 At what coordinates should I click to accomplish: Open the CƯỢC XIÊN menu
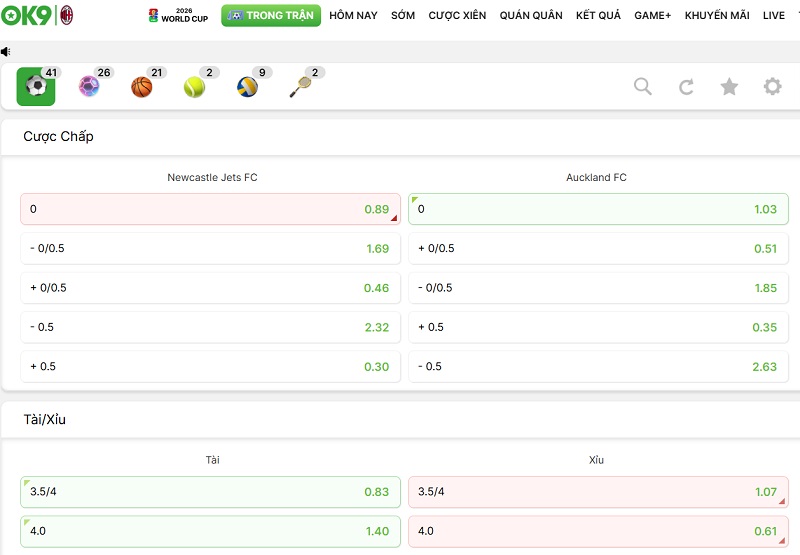click(x=457, y=16)
